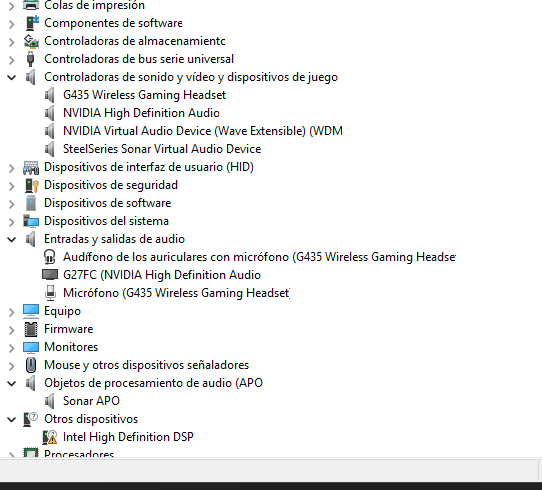Viewport: 542px width, 490px height.
Task: Click the warning icon beside Intel High Definition DSP
Action: click(50, 437)
